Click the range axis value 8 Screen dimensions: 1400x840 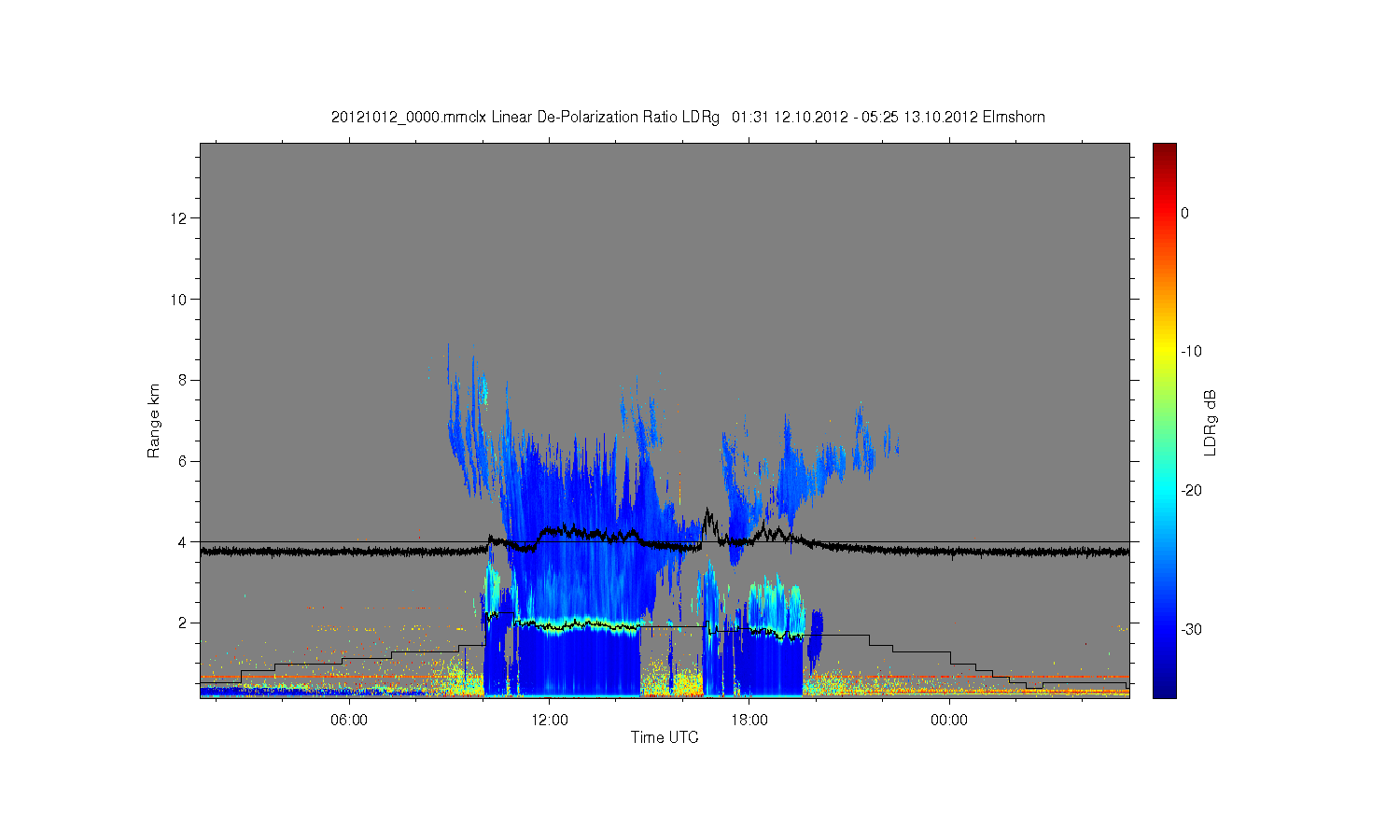pos(183,380)
